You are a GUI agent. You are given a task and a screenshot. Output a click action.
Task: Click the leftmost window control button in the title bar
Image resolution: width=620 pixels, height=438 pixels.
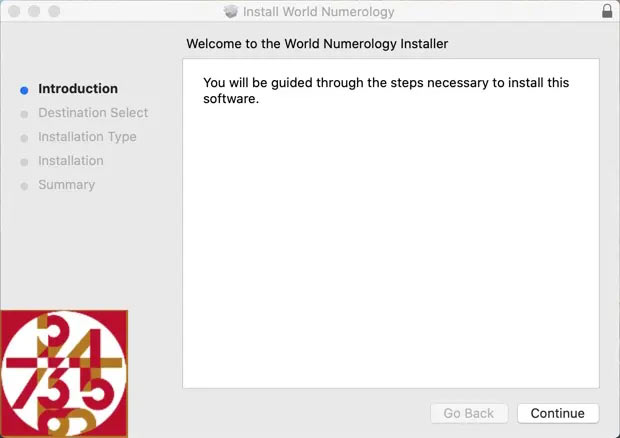(x=14, y=11)
